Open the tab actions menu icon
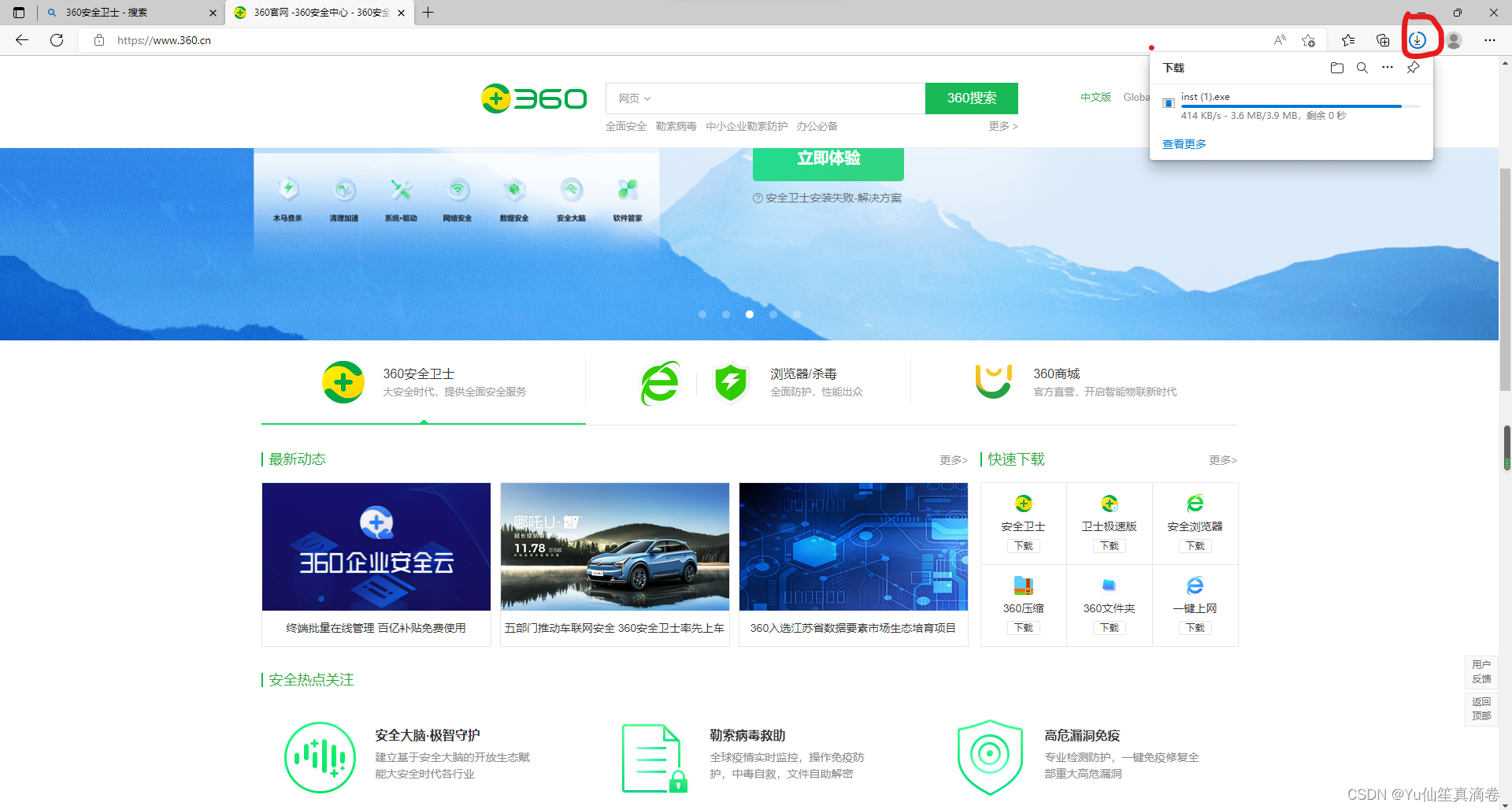The height and width of the screenshot is (810, 1512). [19, 13]
